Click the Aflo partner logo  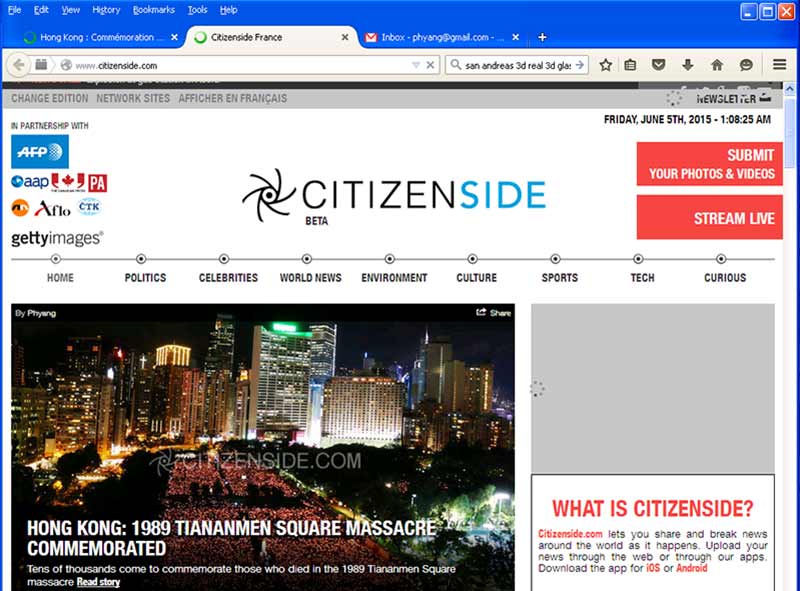click(53, 208)
